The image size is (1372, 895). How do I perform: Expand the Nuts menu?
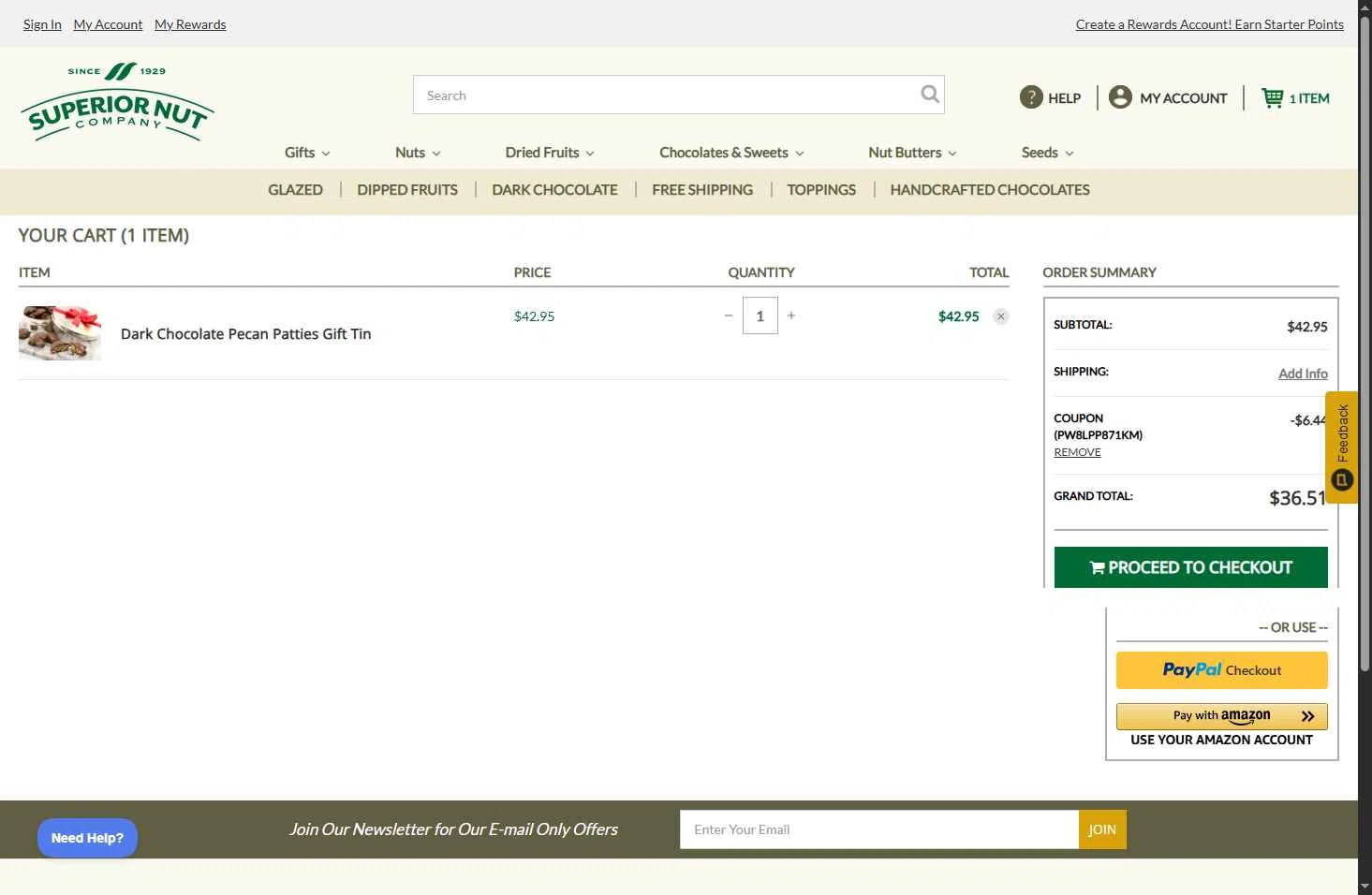click(x=418, y=153)
